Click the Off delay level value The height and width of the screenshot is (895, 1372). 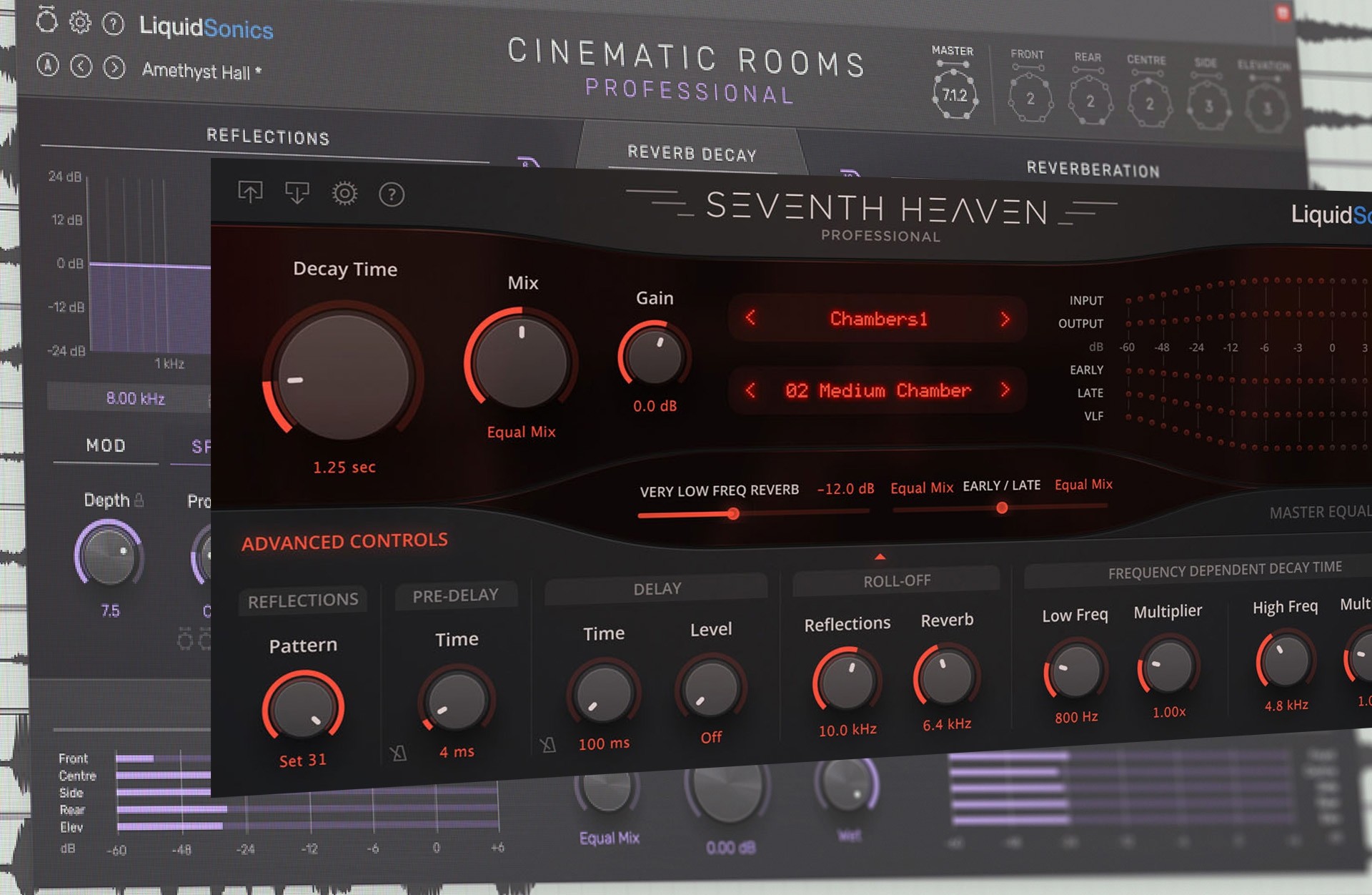(711, 737)
